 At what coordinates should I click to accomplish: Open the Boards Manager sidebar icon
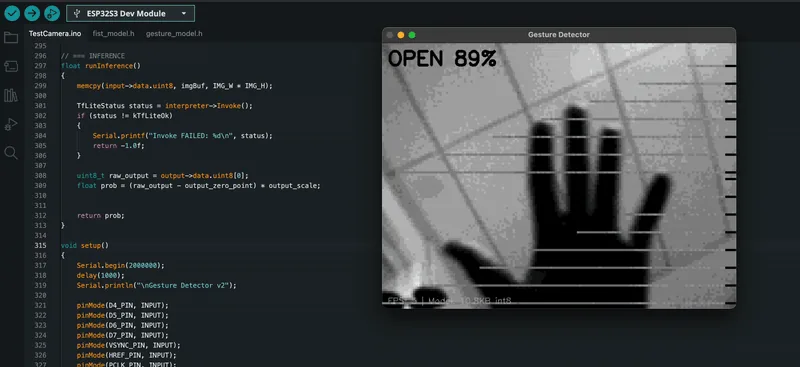point(11,66)
